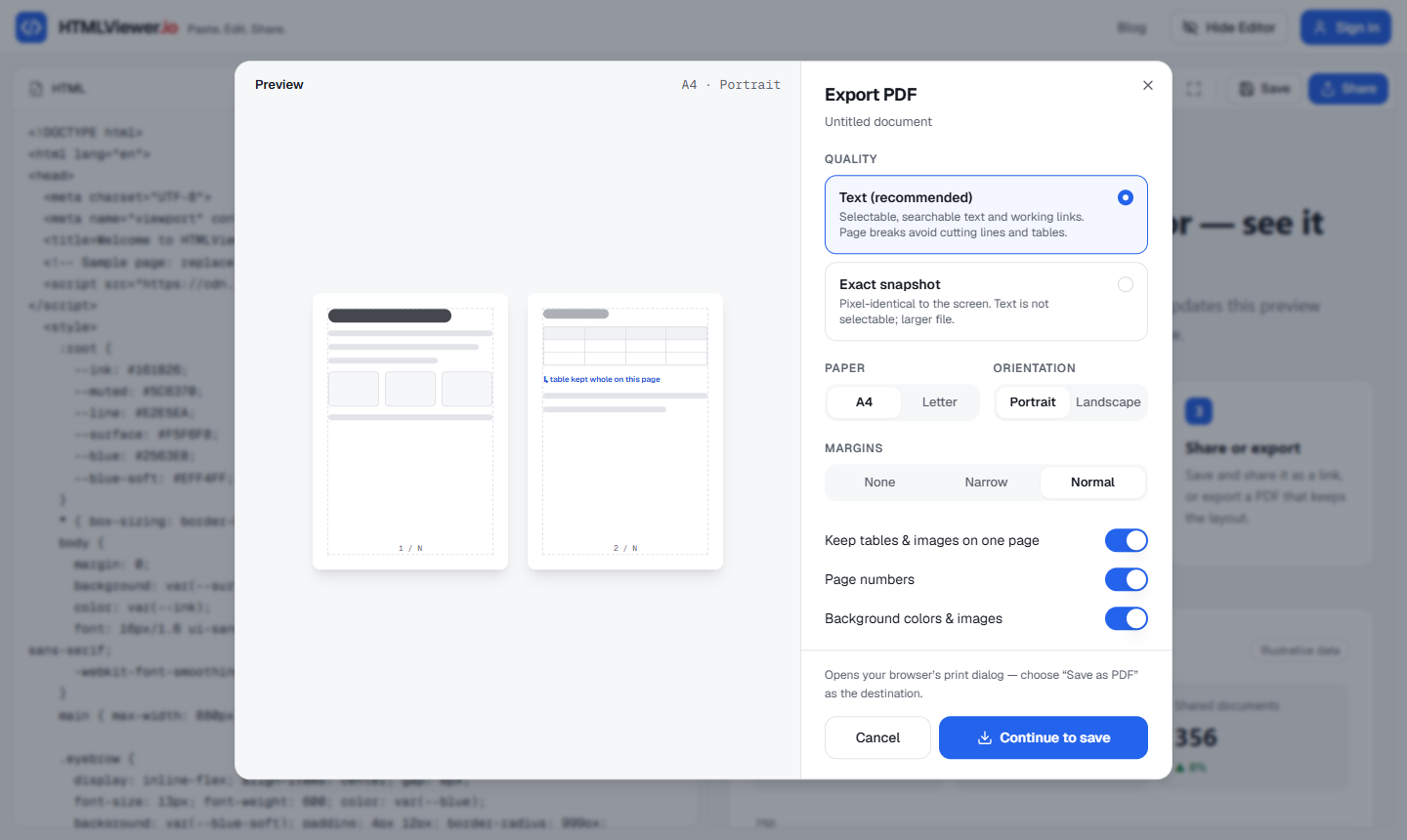This screenshot has width=1407, height=840.
Task: Click "table kept whole on this page" note
Action: pos(602,379)
